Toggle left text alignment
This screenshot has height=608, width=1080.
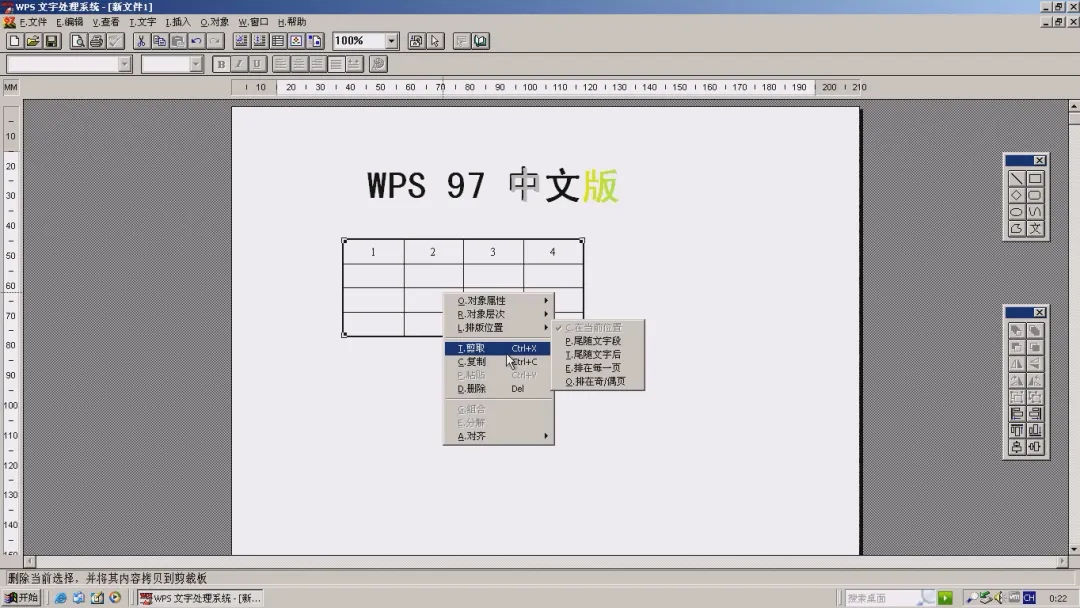[281, 64]
